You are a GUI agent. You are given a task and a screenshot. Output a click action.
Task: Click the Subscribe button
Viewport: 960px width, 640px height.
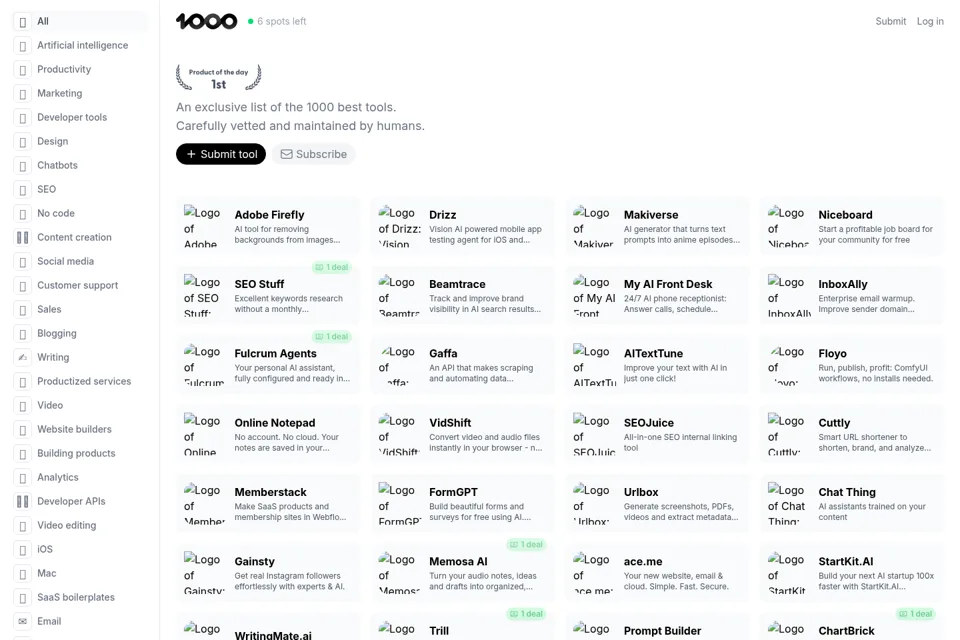pyautogui.click(x=313, y=154)
